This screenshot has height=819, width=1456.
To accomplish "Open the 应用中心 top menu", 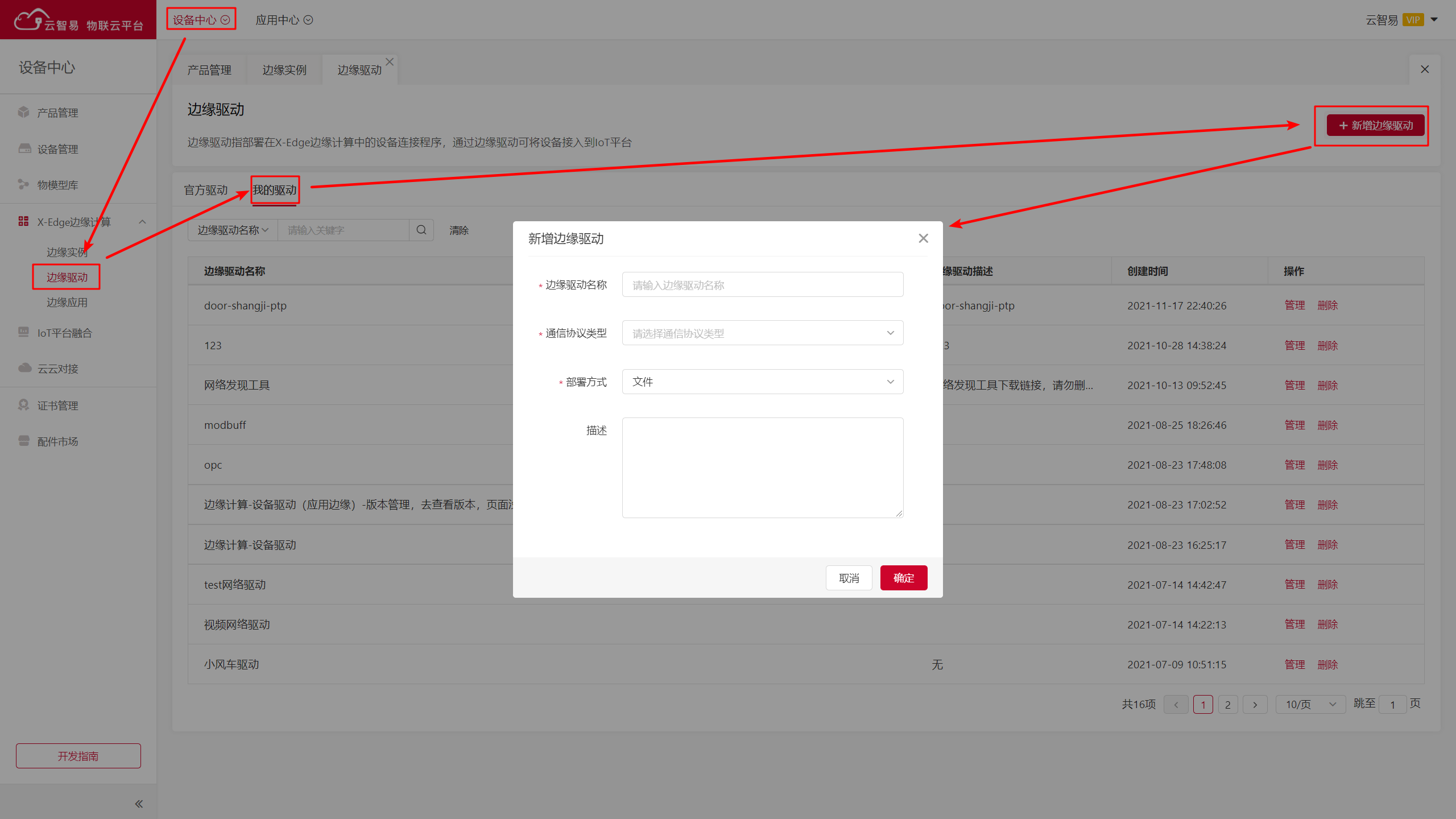I will click(x=283, y=20).
